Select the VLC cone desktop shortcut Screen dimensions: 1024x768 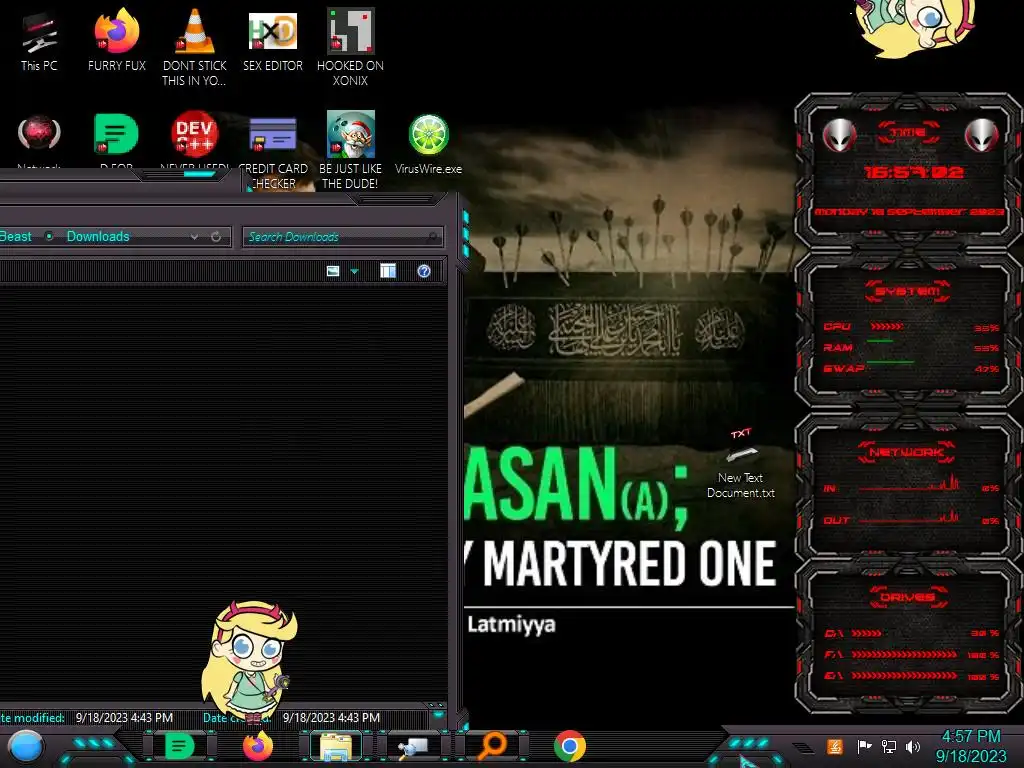pos(195,47)
